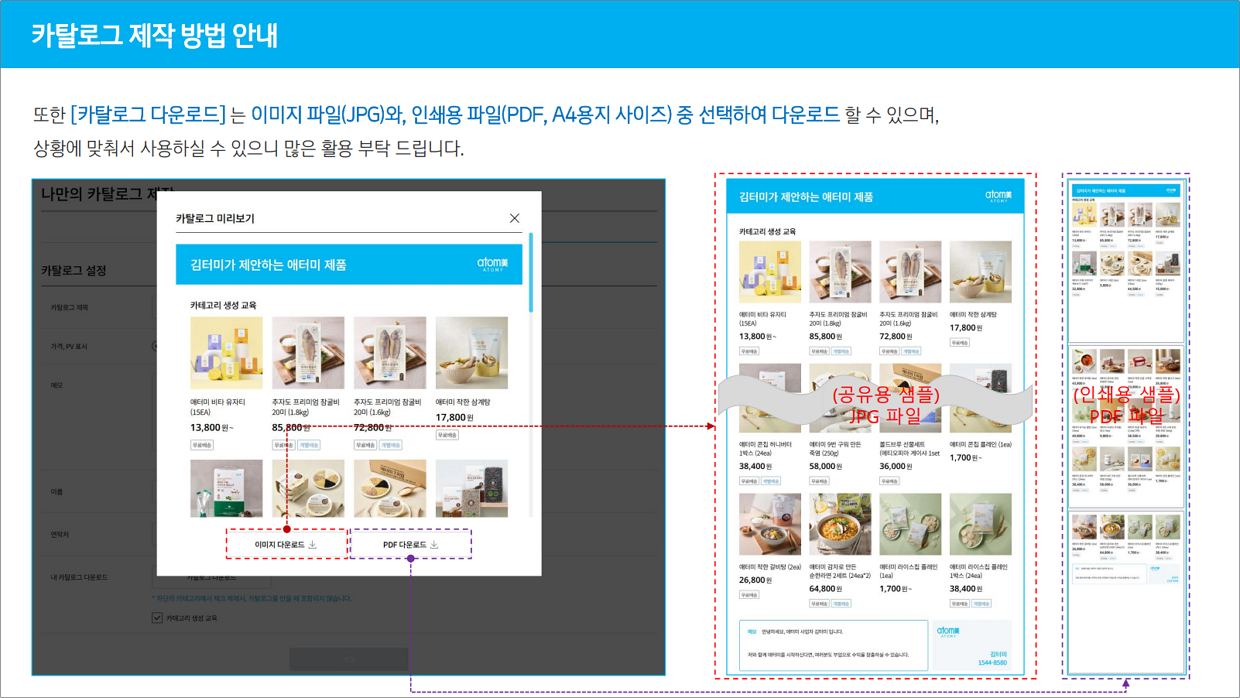The height and width of the screenshot is (698, 1240).
Task: Click the preview modal vertical scrollbar
Action: pyautogui.click(x=531, y=272)
